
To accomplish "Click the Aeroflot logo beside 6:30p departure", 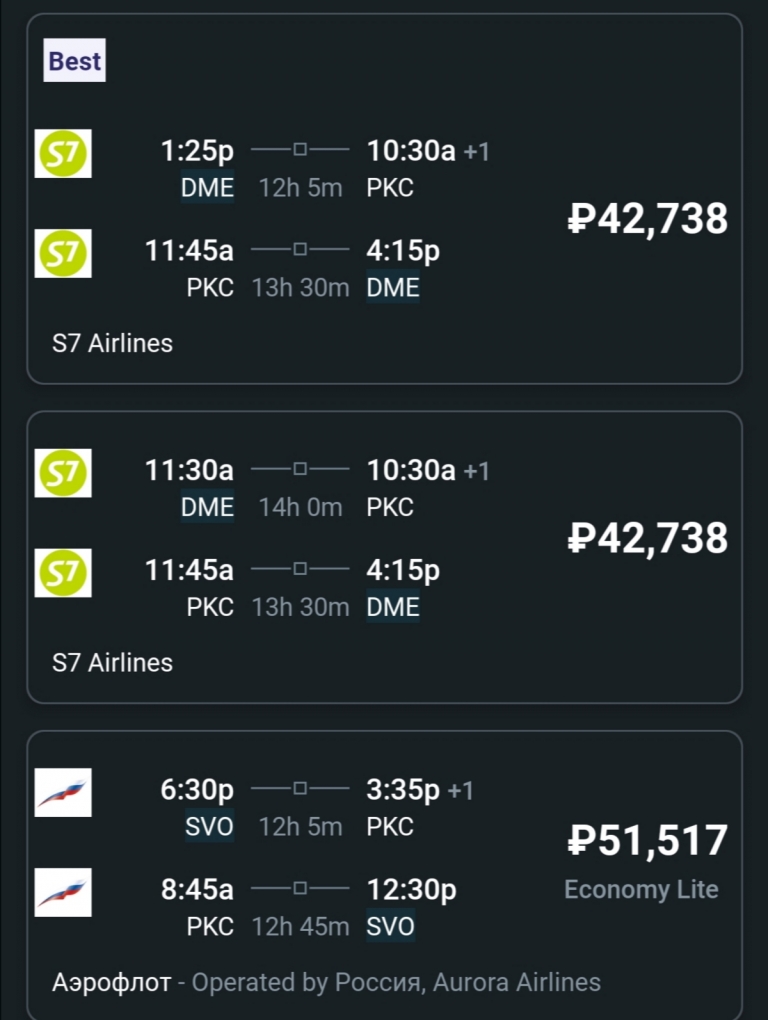I will (x=63, y=792).
